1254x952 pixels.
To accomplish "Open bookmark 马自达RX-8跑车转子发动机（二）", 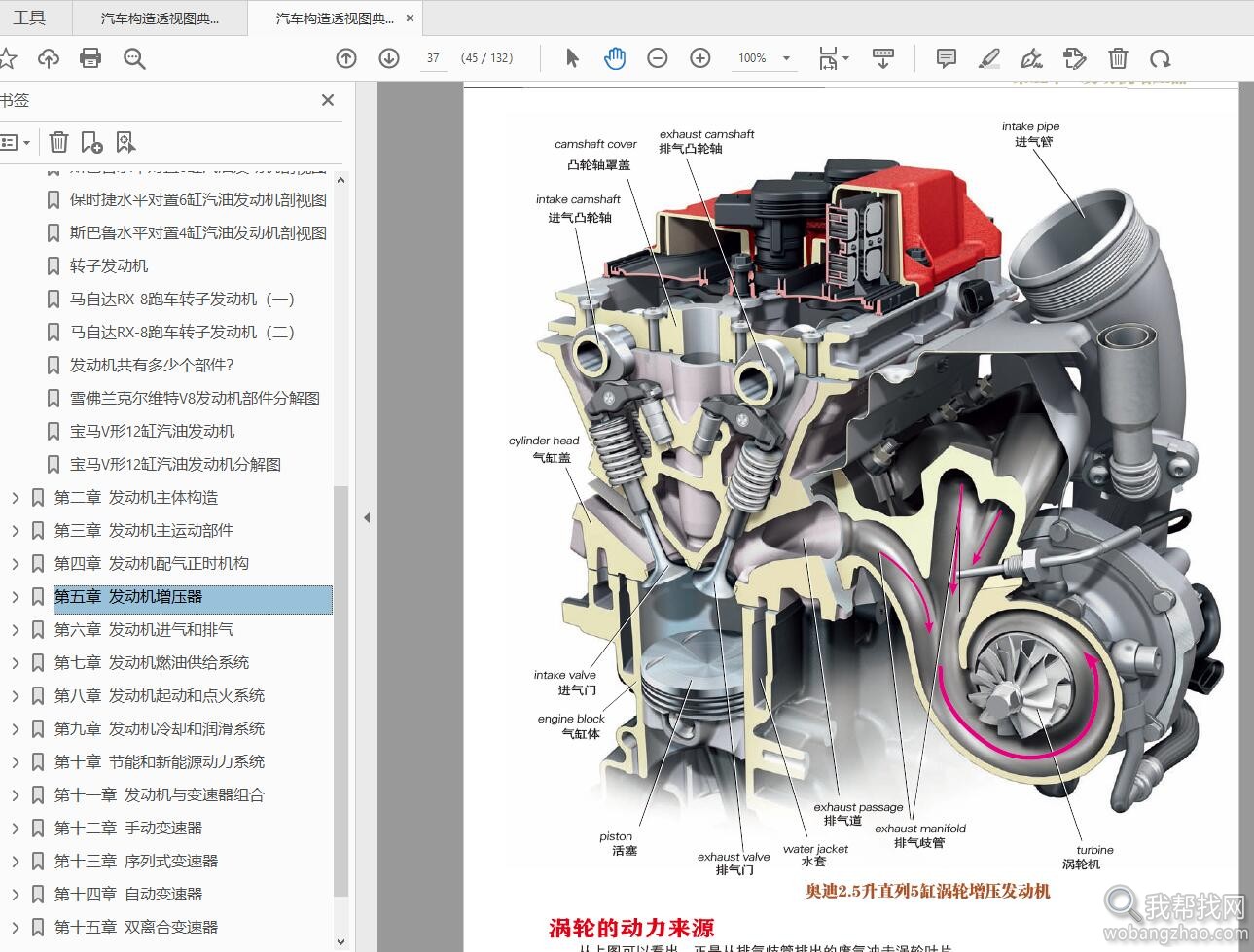I will pyautogui.click(x=182, y=333).
